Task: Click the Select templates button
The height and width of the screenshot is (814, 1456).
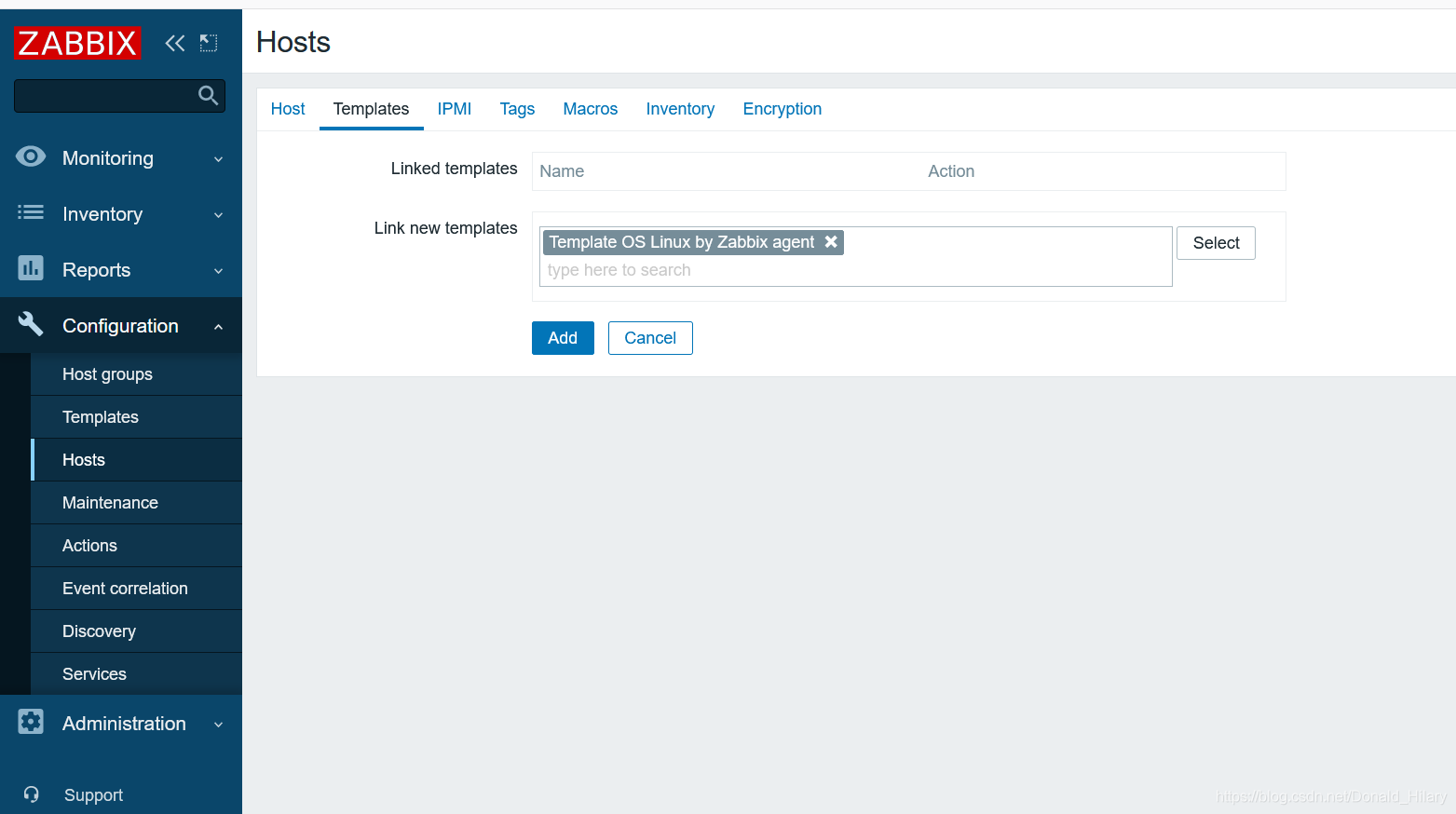Action: point(1216,243)
